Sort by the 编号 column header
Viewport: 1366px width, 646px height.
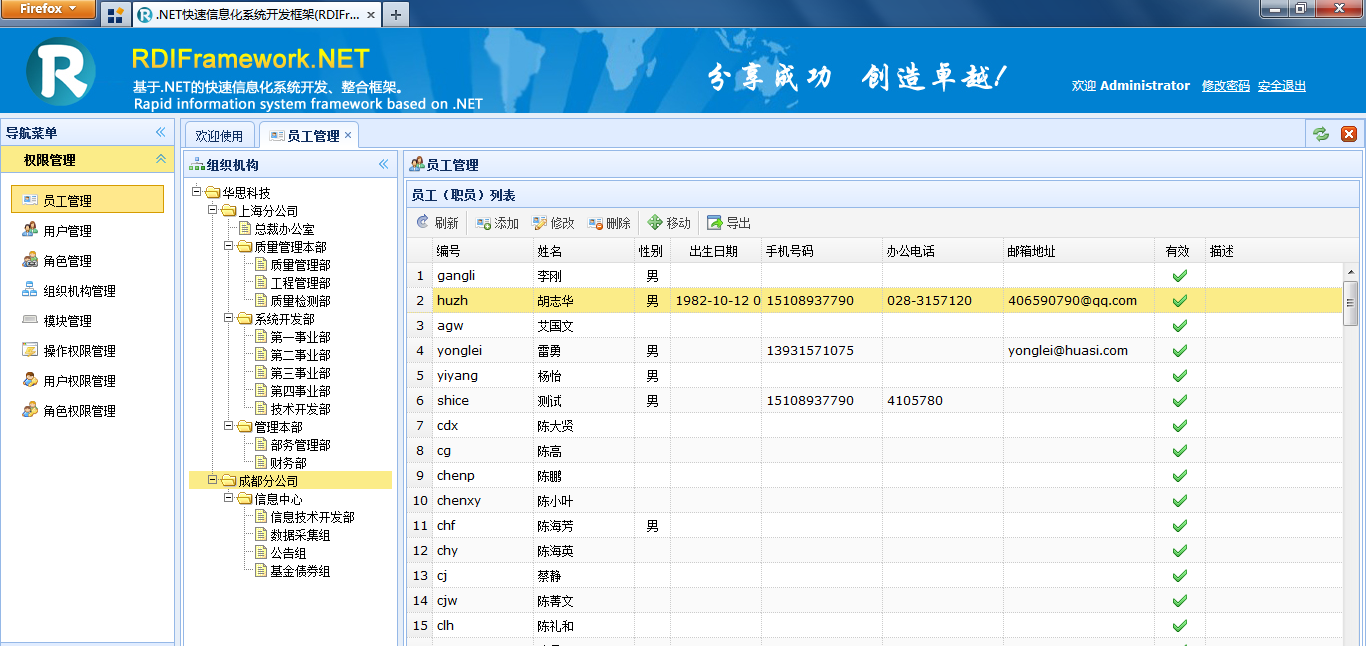coord(482,251)
